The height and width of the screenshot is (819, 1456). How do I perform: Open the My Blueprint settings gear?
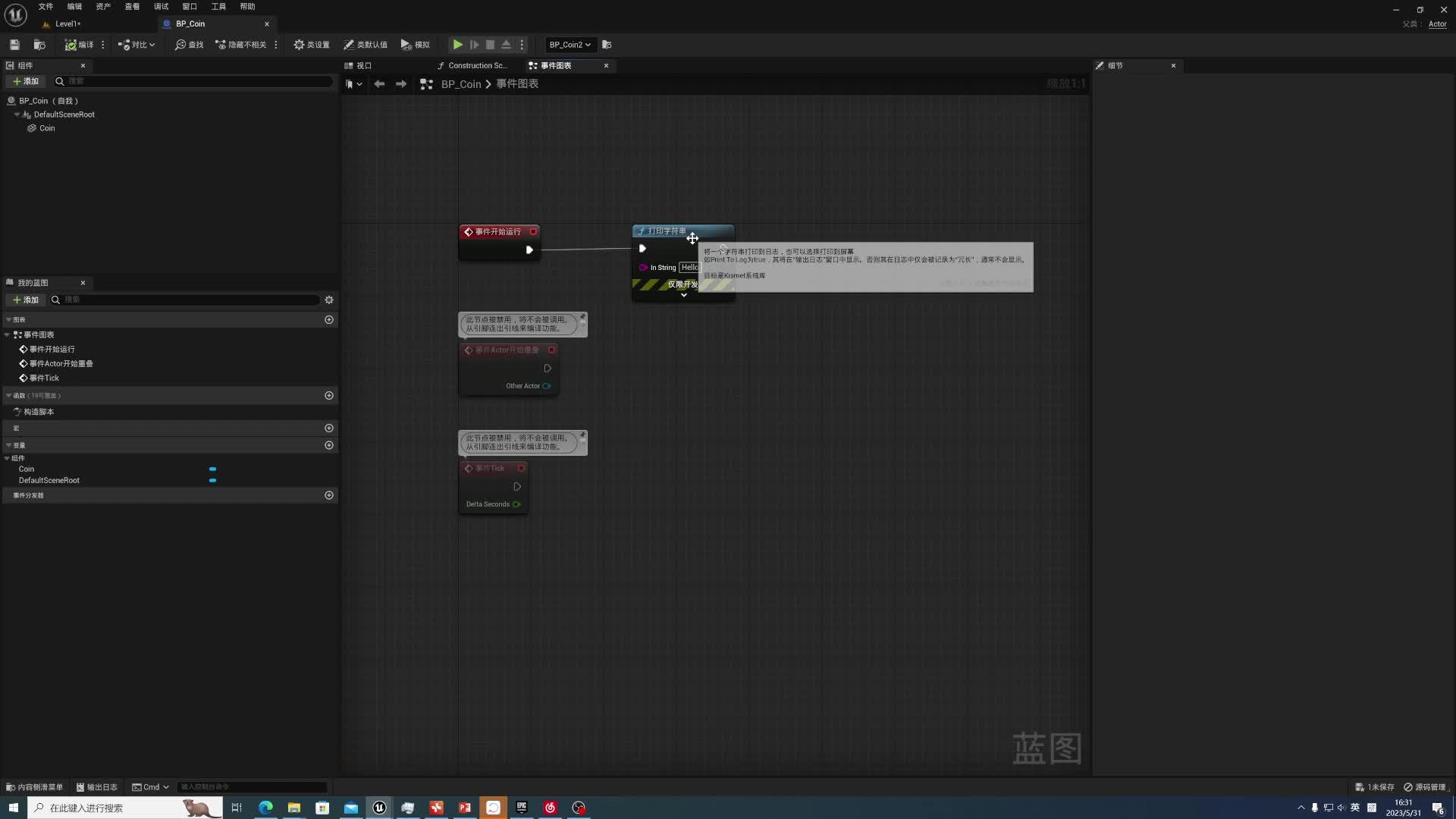329,300
